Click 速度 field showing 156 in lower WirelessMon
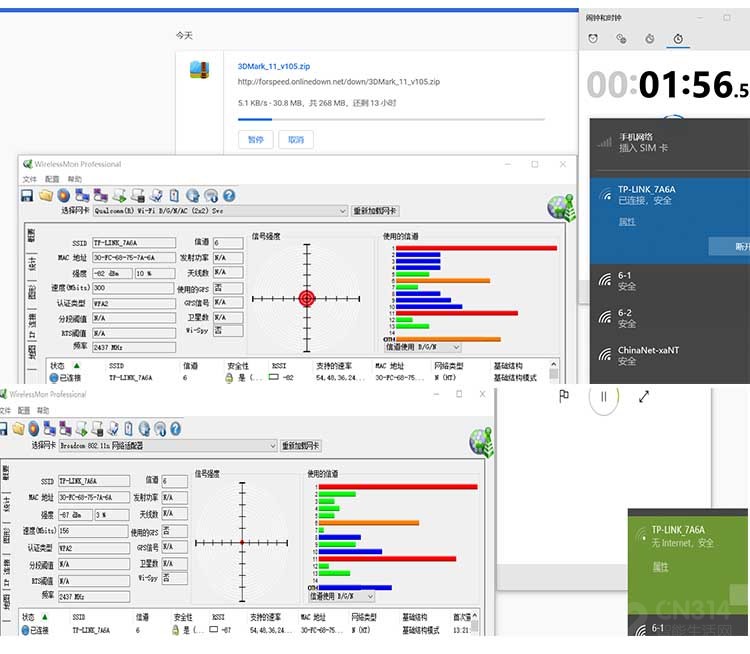 tap(94, 531)
